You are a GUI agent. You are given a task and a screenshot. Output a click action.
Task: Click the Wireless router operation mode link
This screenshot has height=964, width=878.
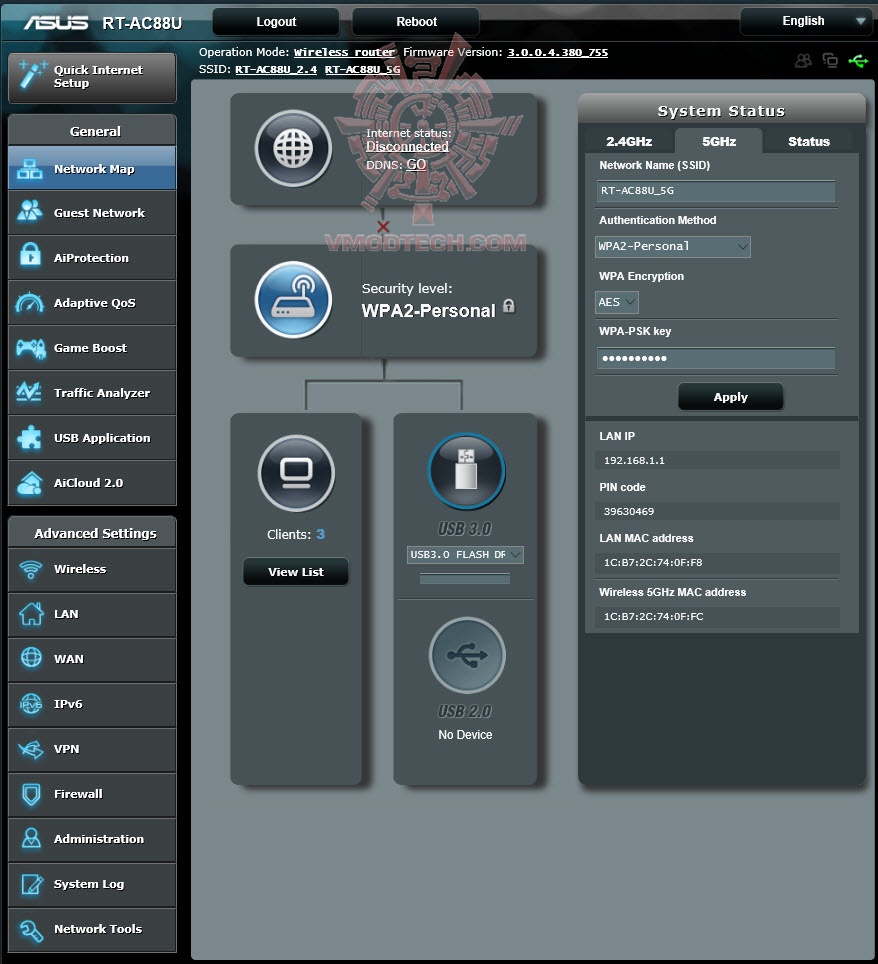pos(344,52)
